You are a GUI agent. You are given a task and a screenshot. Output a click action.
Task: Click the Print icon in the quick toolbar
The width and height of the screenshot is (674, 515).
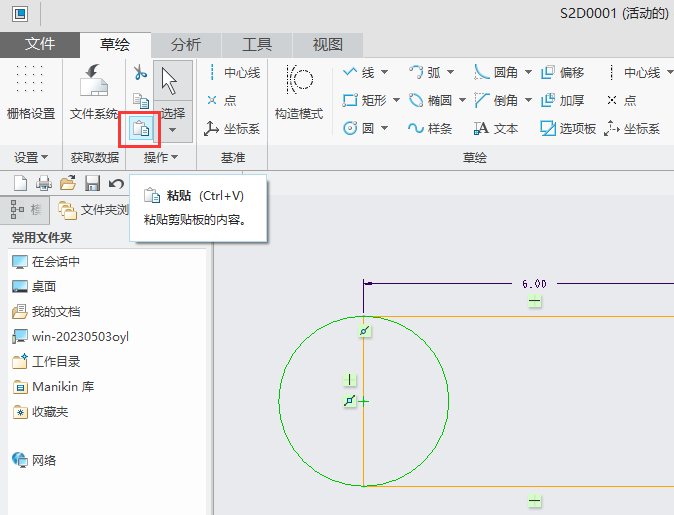click(44, 184)
